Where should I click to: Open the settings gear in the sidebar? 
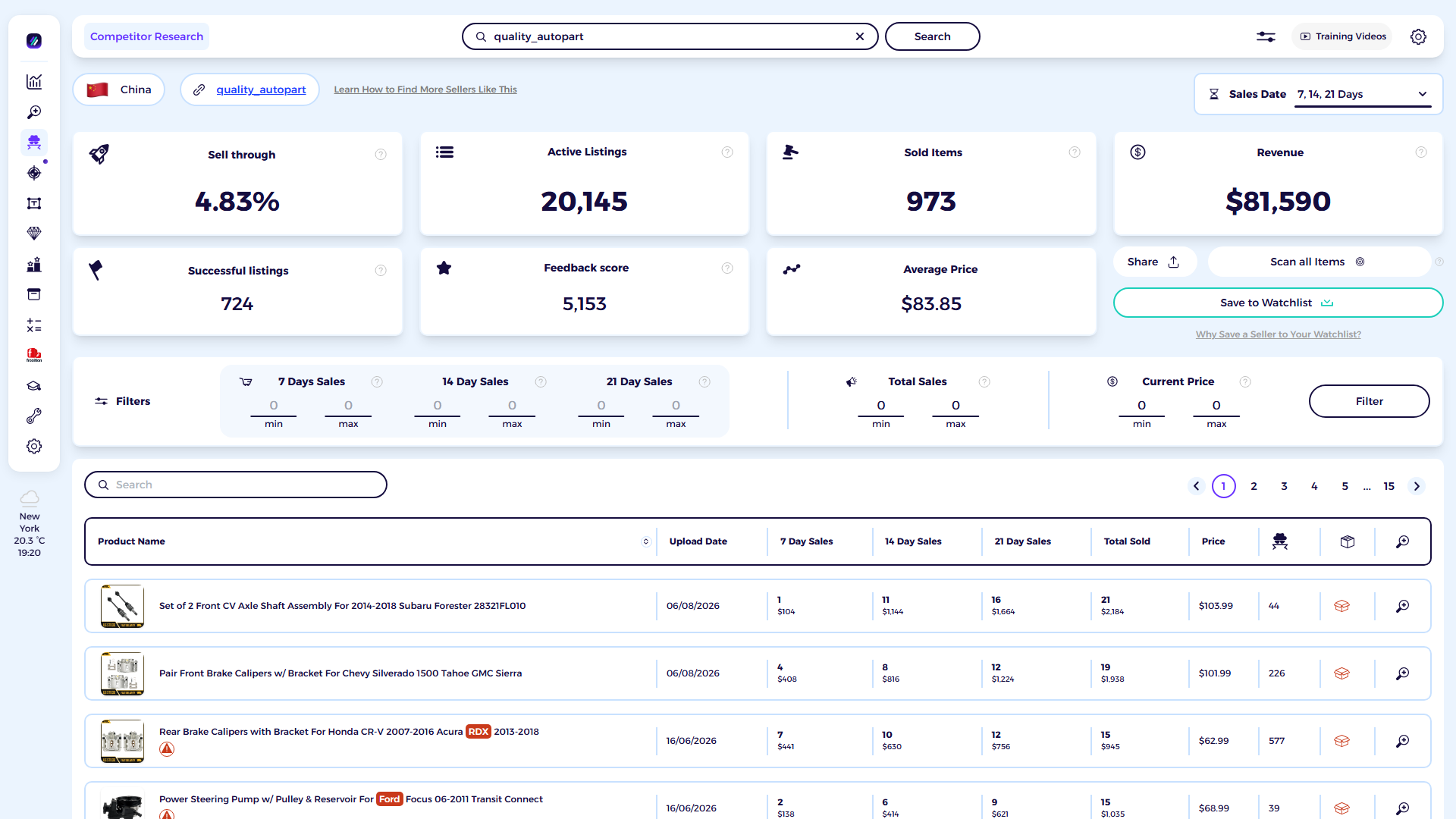(x=34, y=447)
